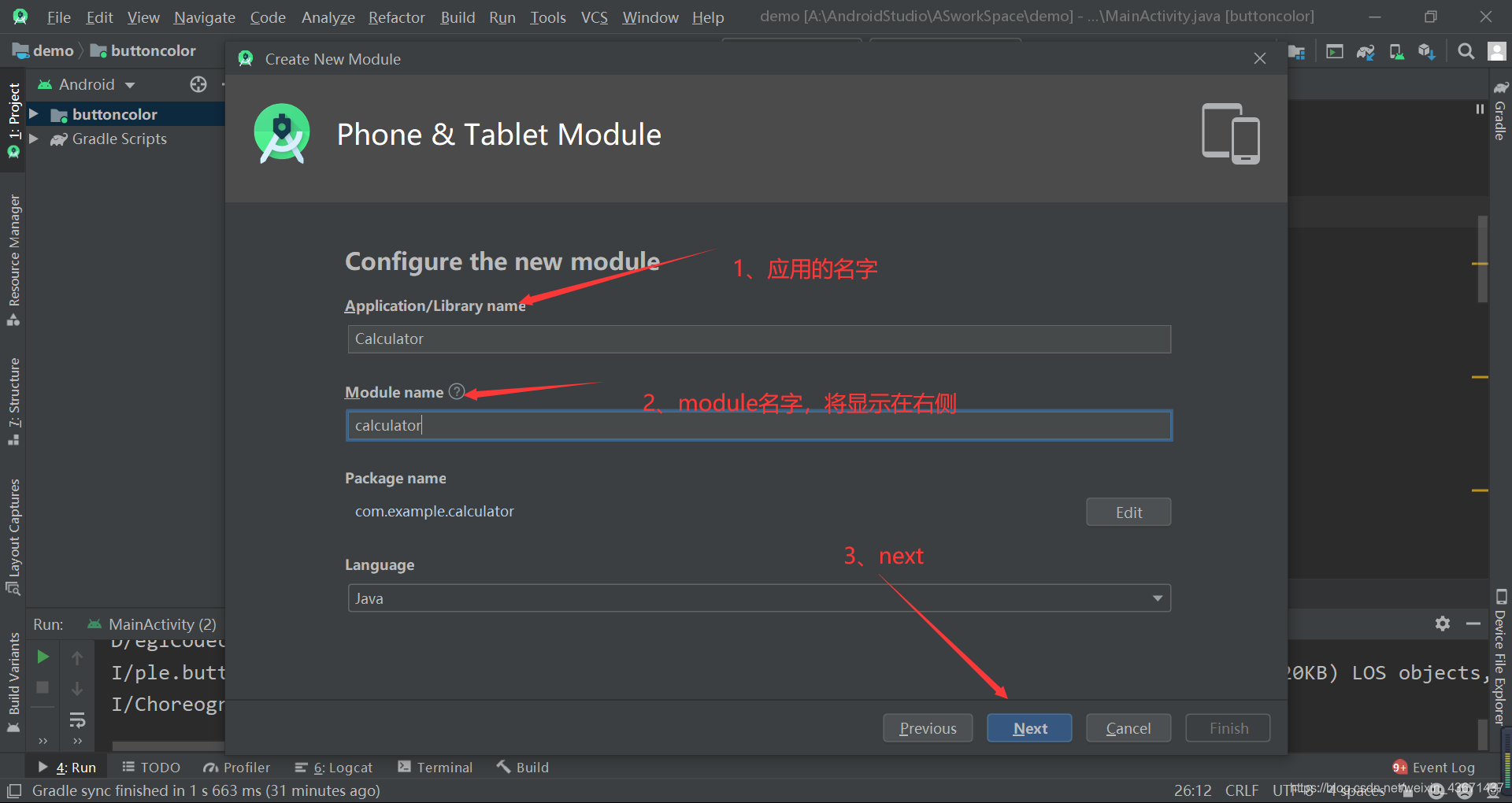Open the Layout Captures side tab
The width and height of the screenshot is (1512, 803).
13,536
